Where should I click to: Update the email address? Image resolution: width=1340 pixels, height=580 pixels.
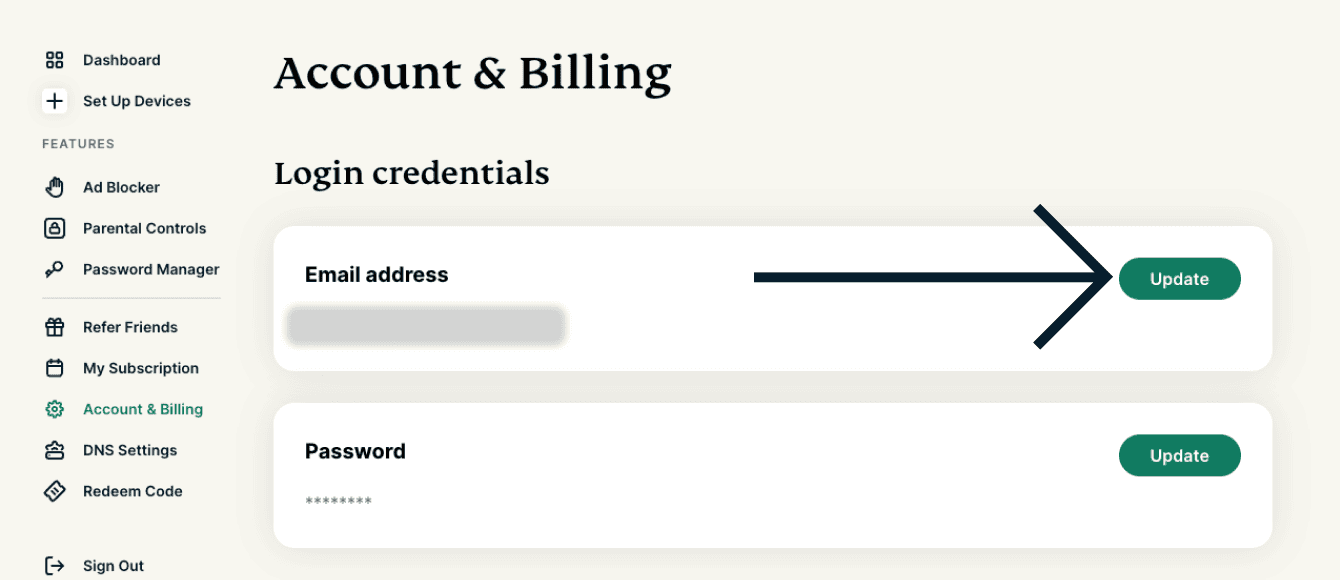[x=1179, y=279]
